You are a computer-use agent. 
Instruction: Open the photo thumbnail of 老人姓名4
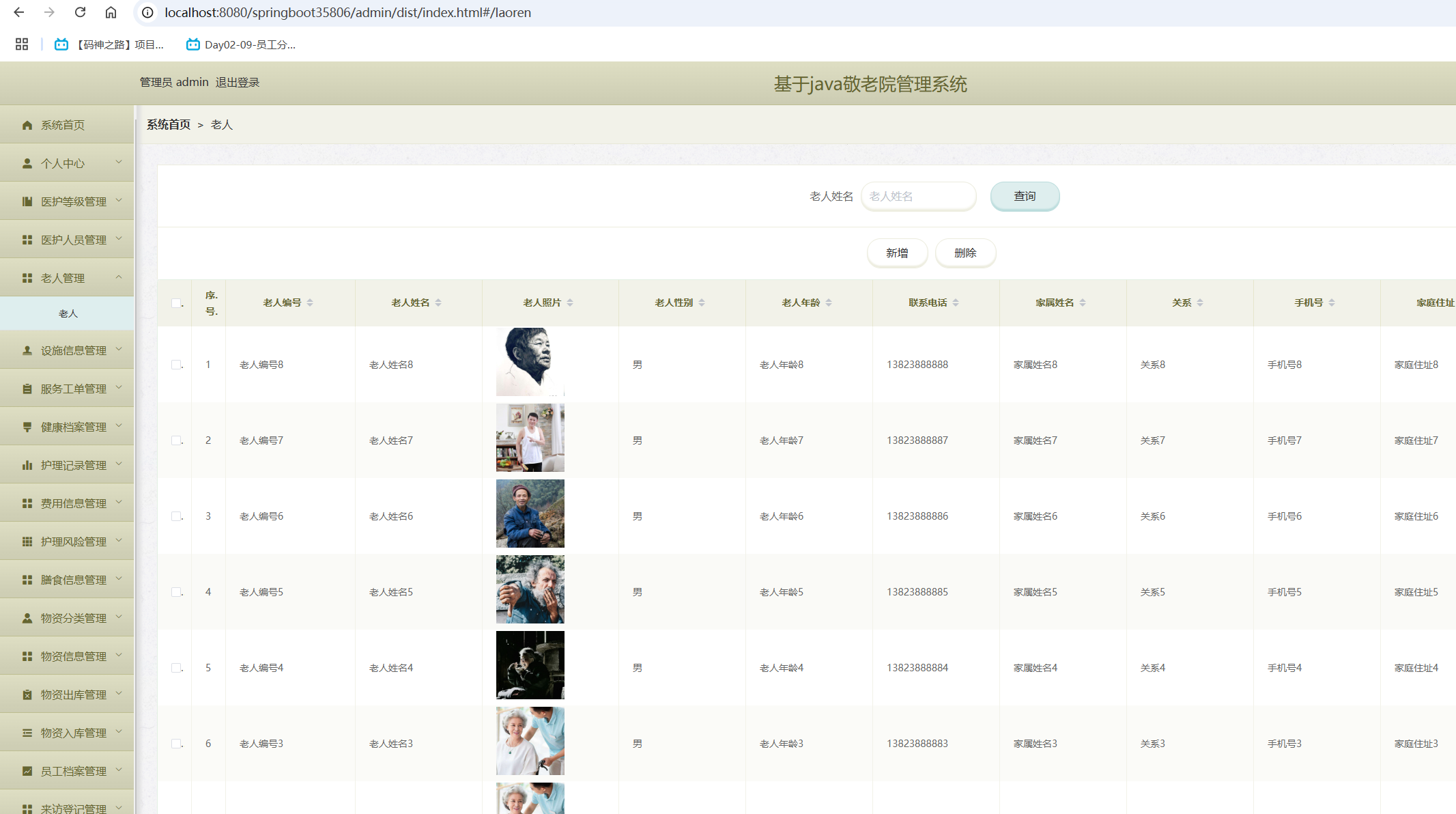(530, 665)
